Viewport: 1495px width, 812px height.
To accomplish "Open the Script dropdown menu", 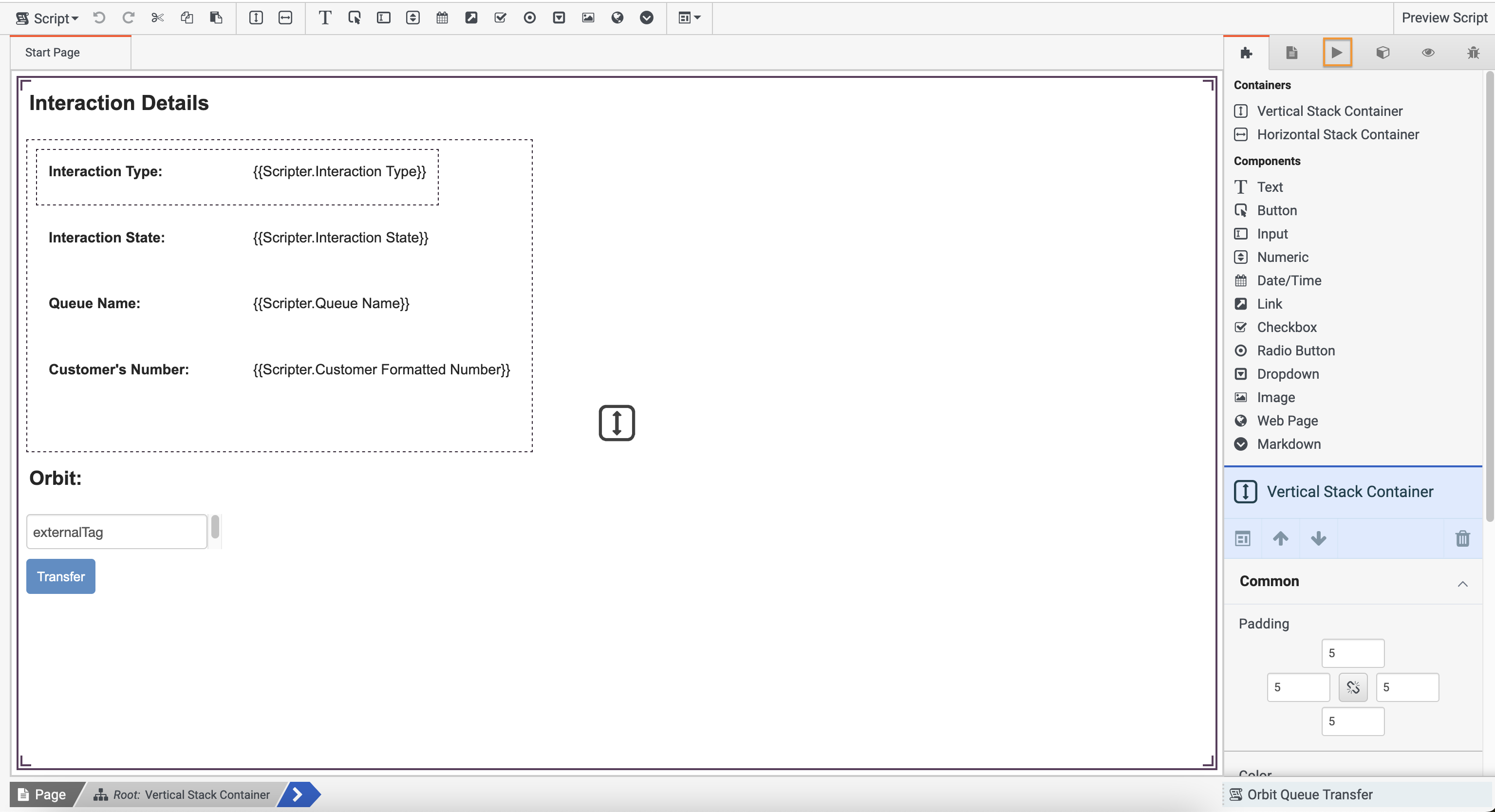I will tap(47, 18).
